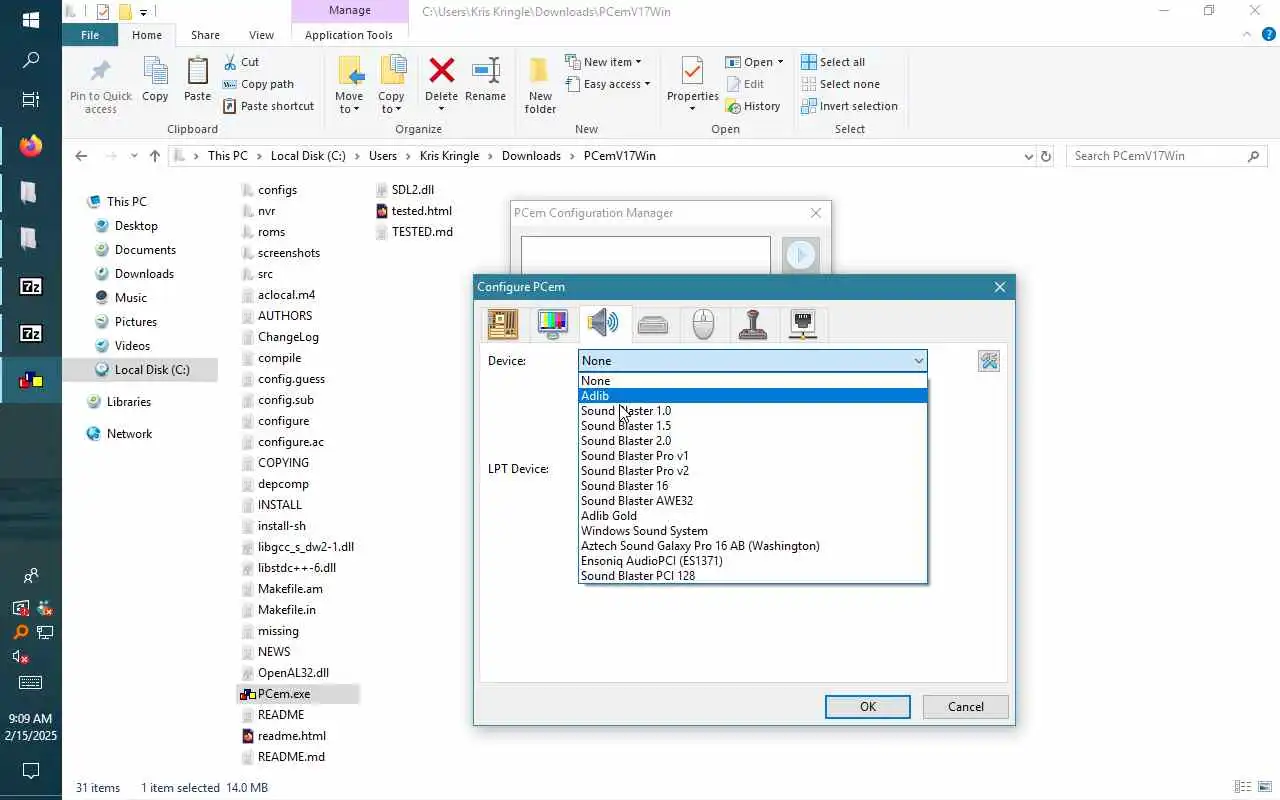Expand the New item dropdown
Viewport: 1280px width, 800px height.
(x=603, y=62)
